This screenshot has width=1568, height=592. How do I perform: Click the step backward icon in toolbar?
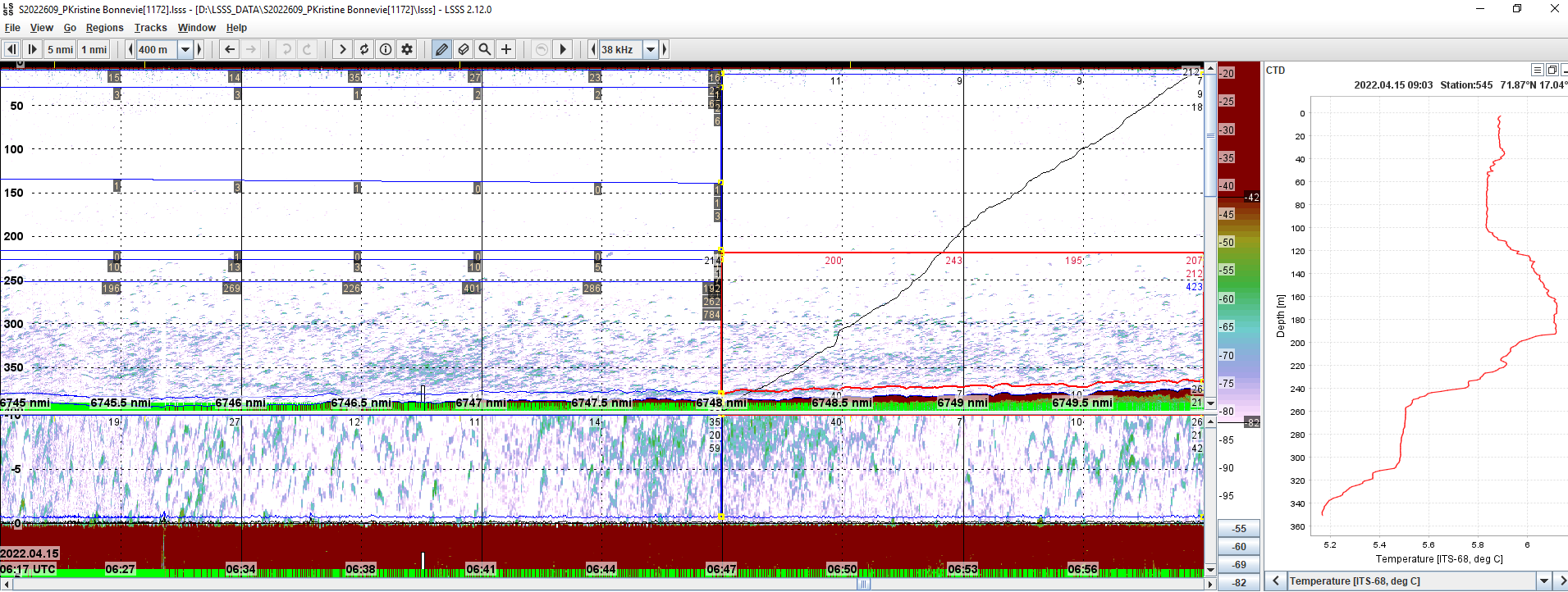click(x=11, y=49)
